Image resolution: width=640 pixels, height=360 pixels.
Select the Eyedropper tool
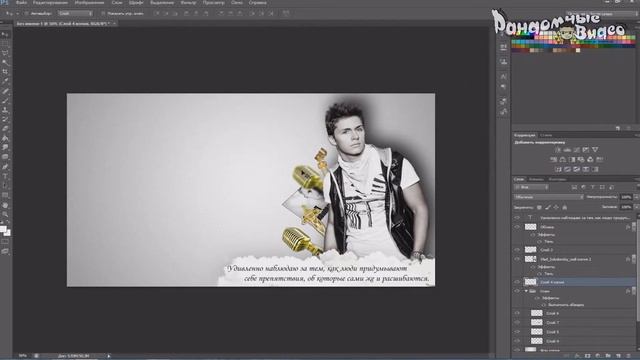(x=5, y=81)
